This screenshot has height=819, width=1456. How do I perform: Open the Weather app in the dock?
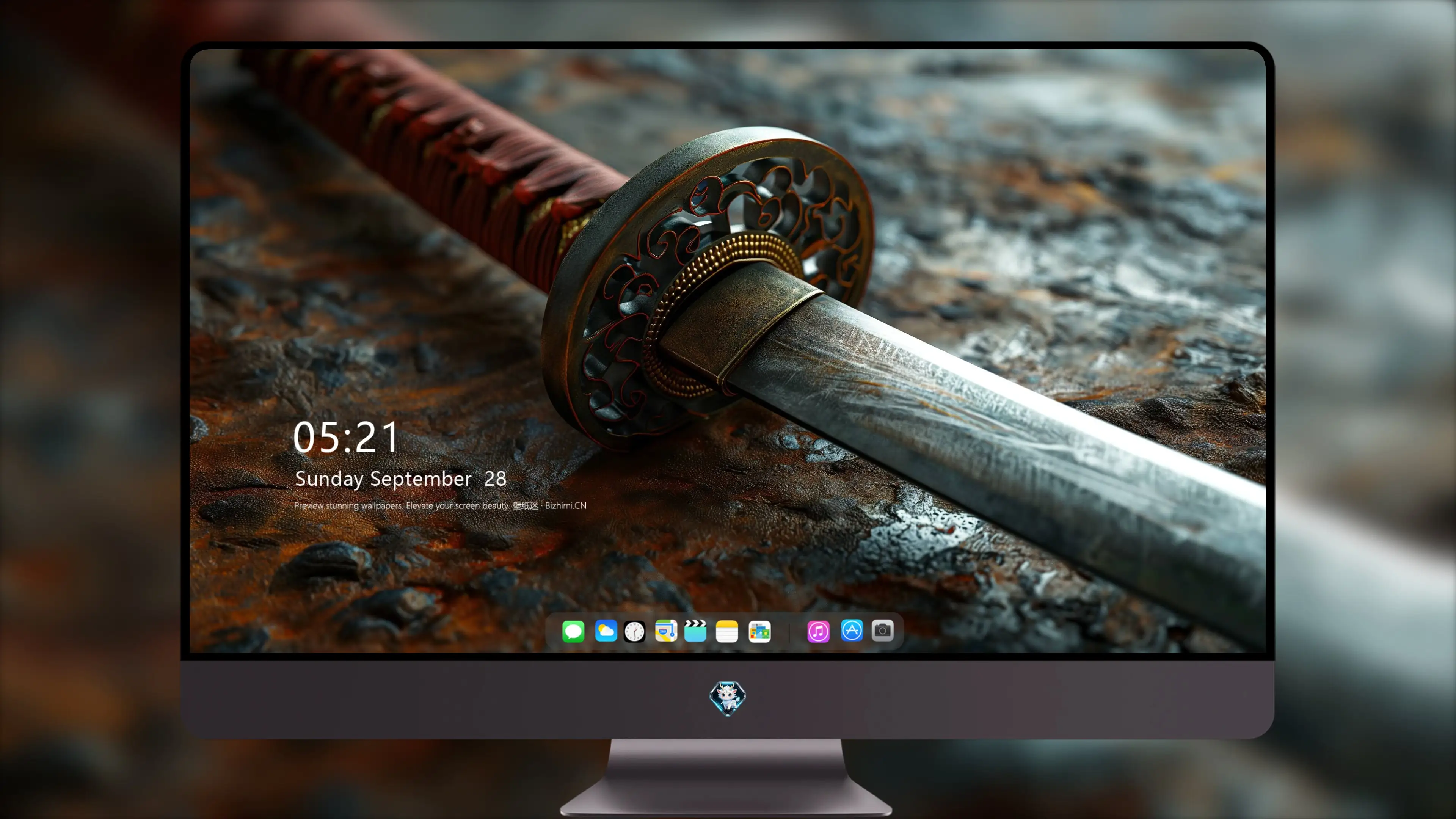pyautogui.click(x=606, y=631)
